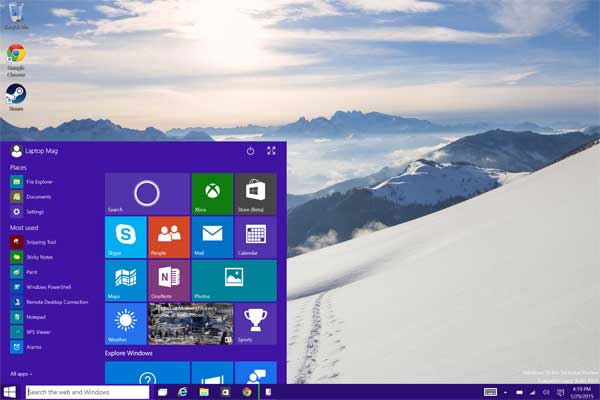Click the Search the web and Windows box
600x400 pixels.
click(87, 392)
